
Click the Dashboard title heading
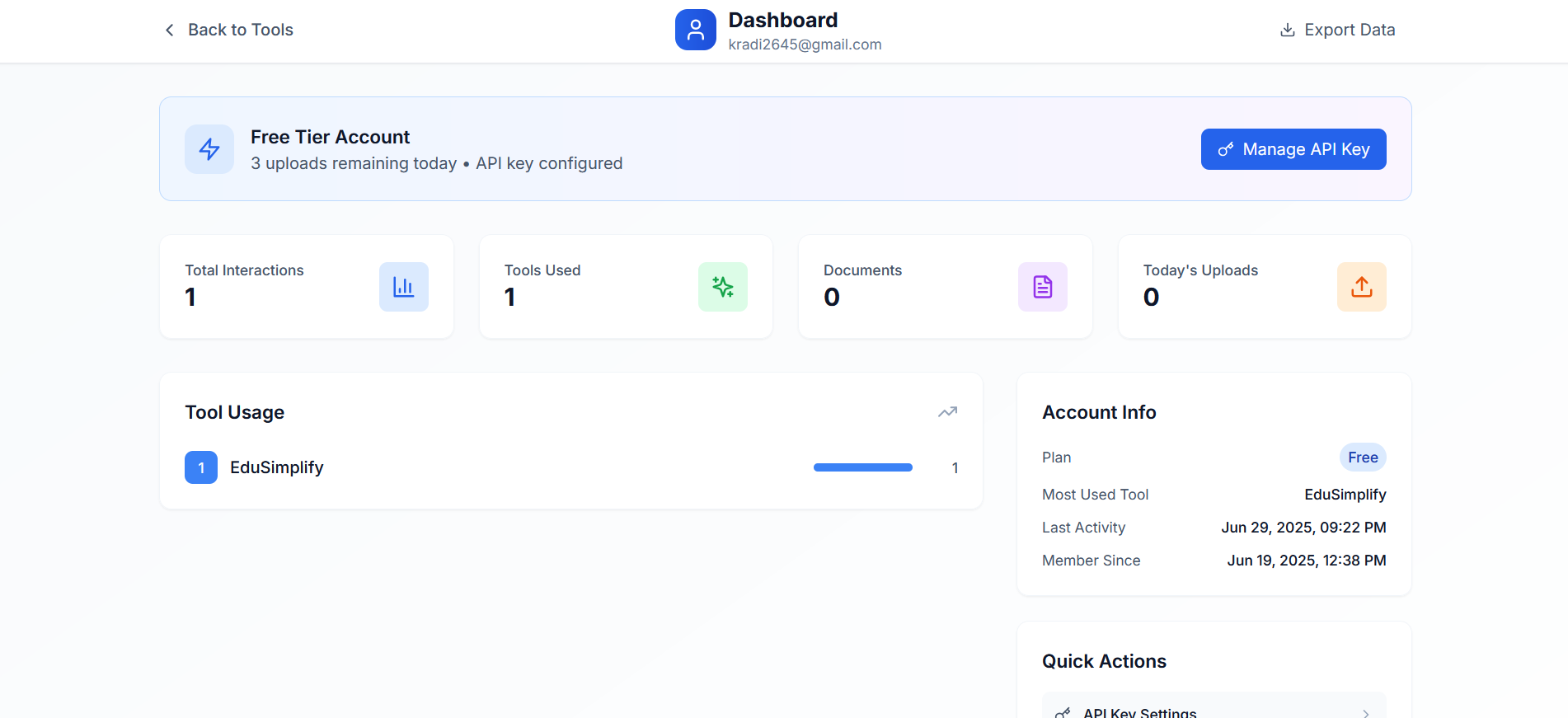coord(783,20)
